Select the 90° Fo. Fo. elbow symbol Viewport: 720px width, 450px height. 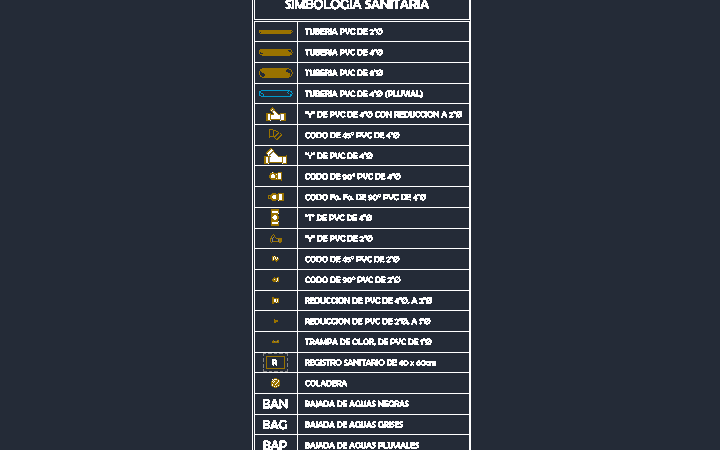click(x=276, y=197)
